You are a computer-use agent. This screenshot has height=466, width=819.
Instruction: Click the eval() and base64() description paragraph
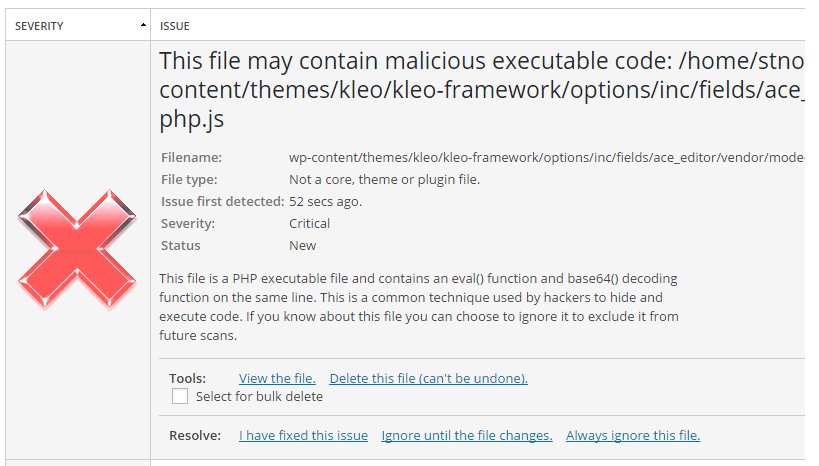coord(419,307)
